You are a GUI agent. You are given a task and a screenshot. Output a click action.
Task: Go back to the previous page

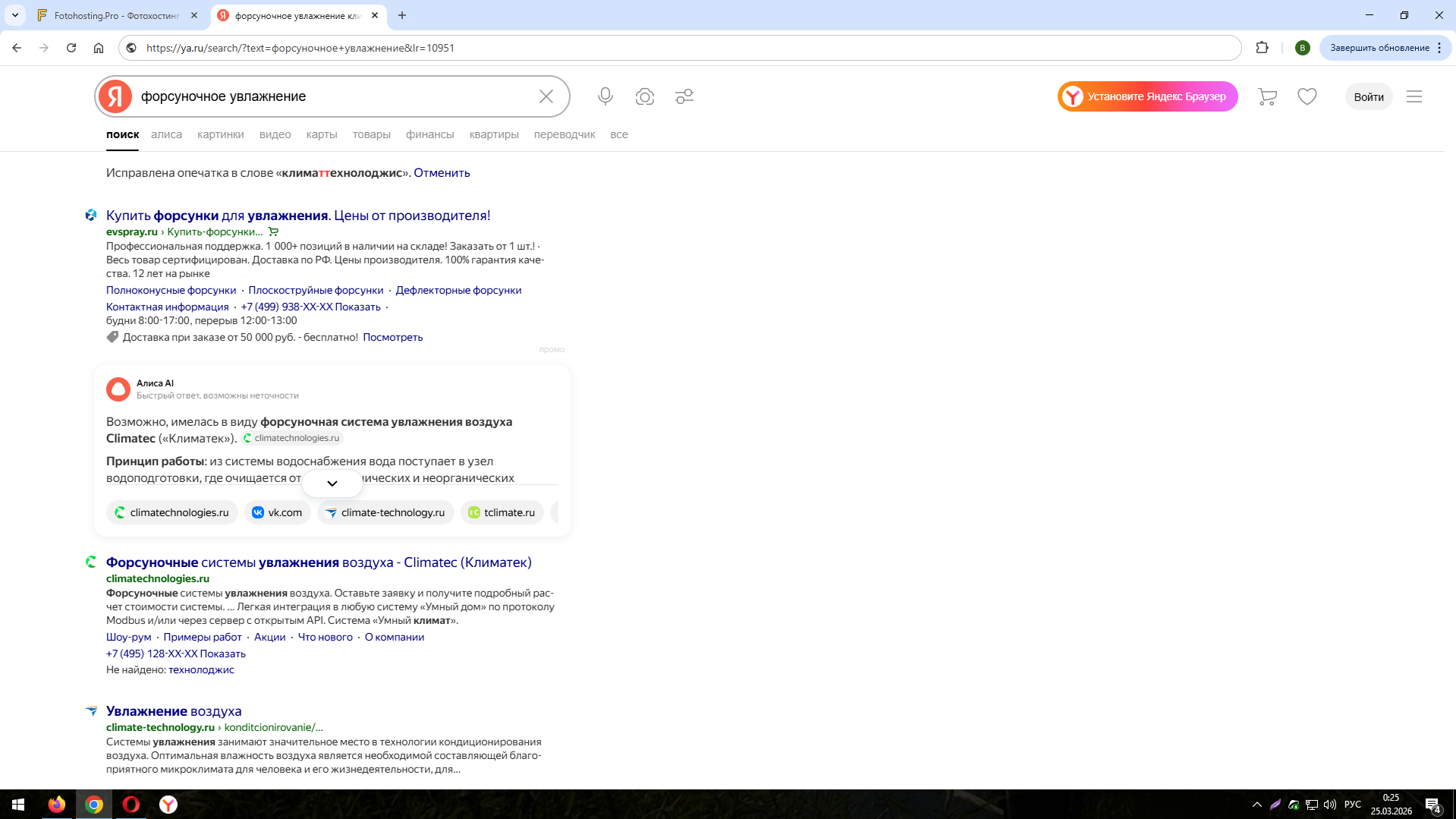click(x=17, y=48)
